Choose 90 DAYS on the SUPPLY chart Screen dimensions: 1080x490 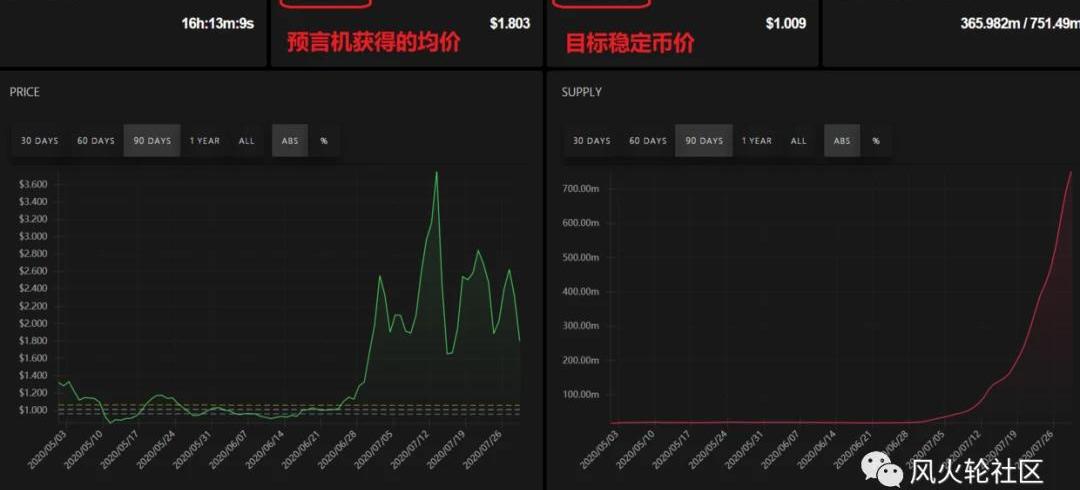(704, 141)
